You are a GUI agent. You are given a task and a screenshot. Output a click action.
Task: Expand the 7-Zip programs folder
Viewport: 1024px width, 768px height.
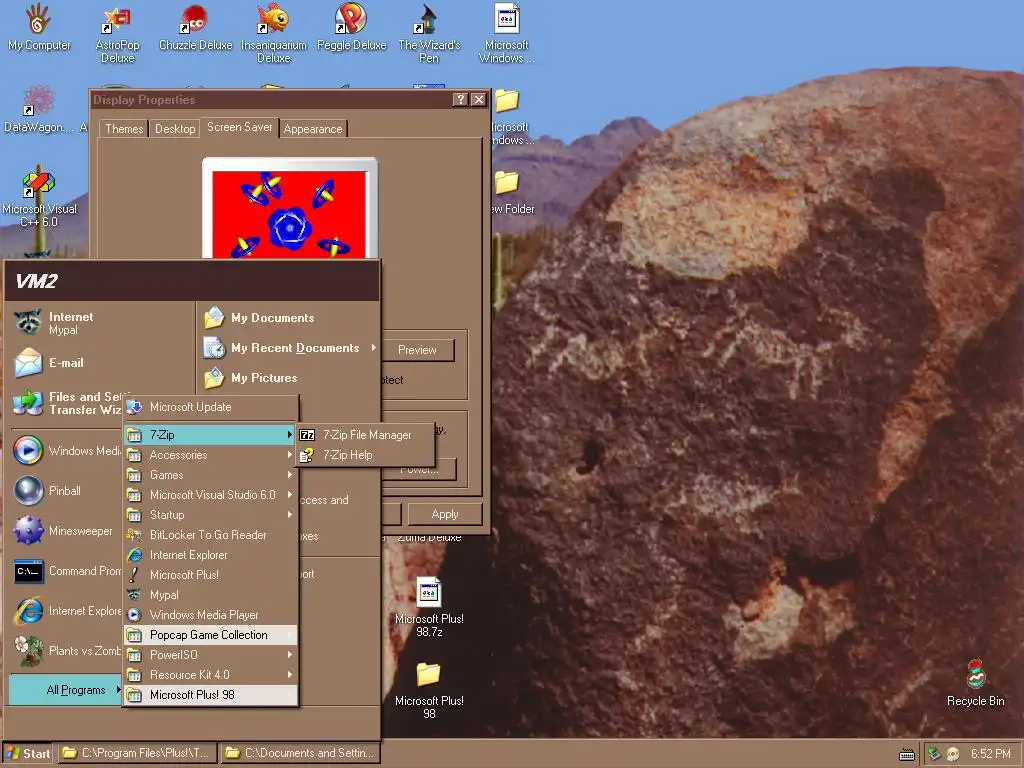click(x=210, y=435)
